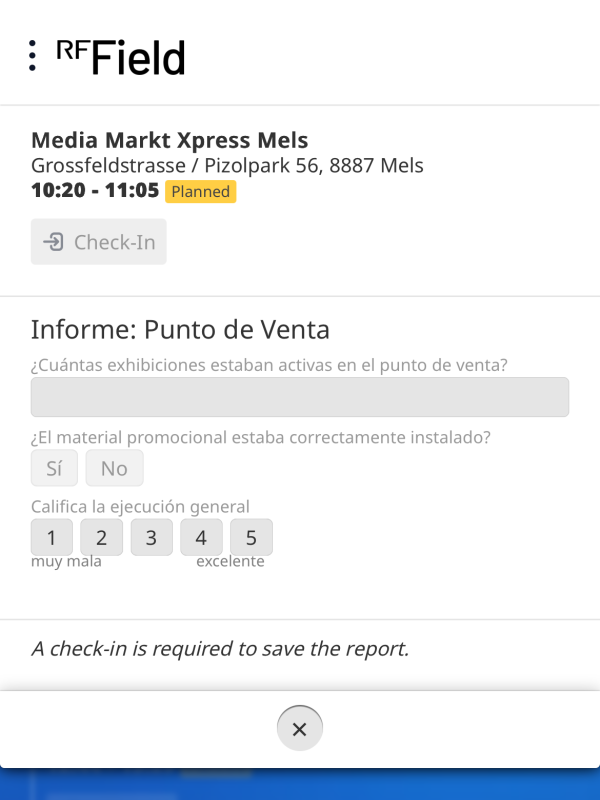The image size is (600, 800).
Task: Rate general execution as 4
Action: click(x=201, y=538)
